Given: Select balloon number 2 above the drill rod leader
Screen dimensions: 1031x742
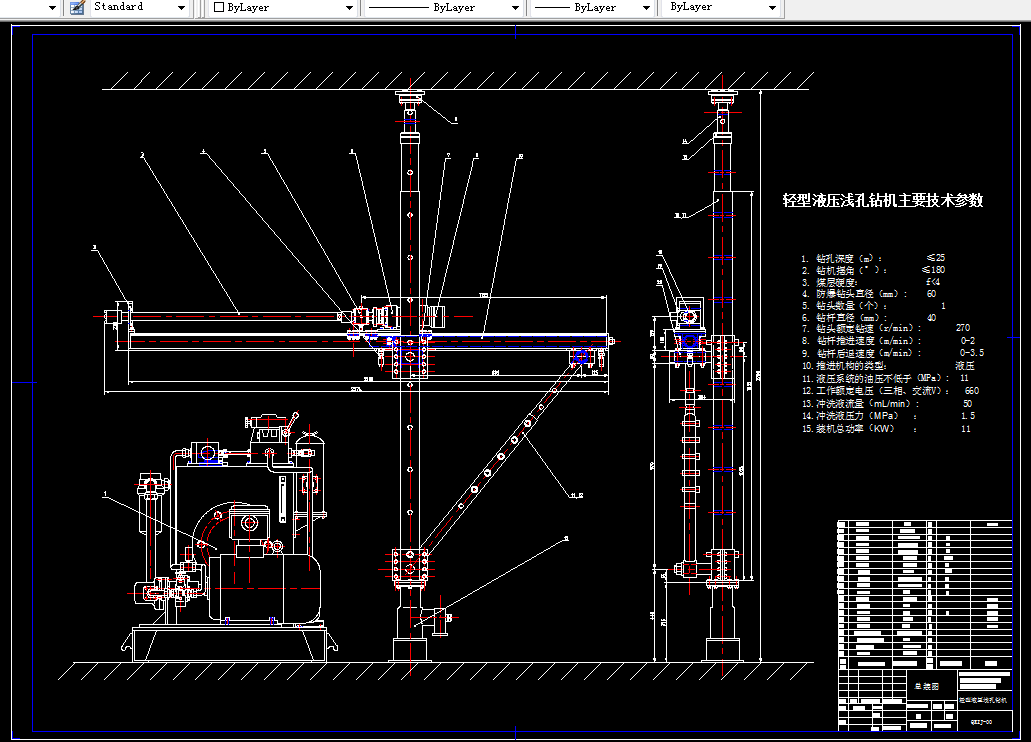Looking at the screenshot, I should click(x=141, y=155).
